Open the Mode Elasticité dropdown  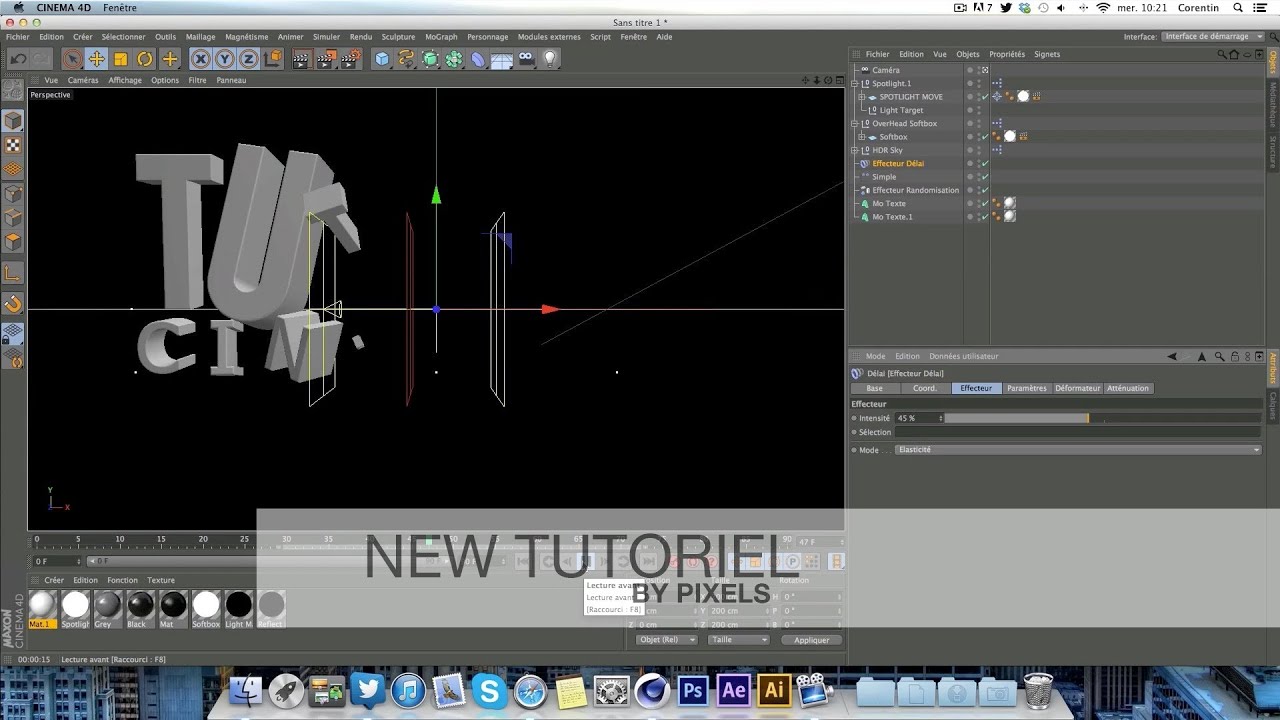(x=1078, y=450)
